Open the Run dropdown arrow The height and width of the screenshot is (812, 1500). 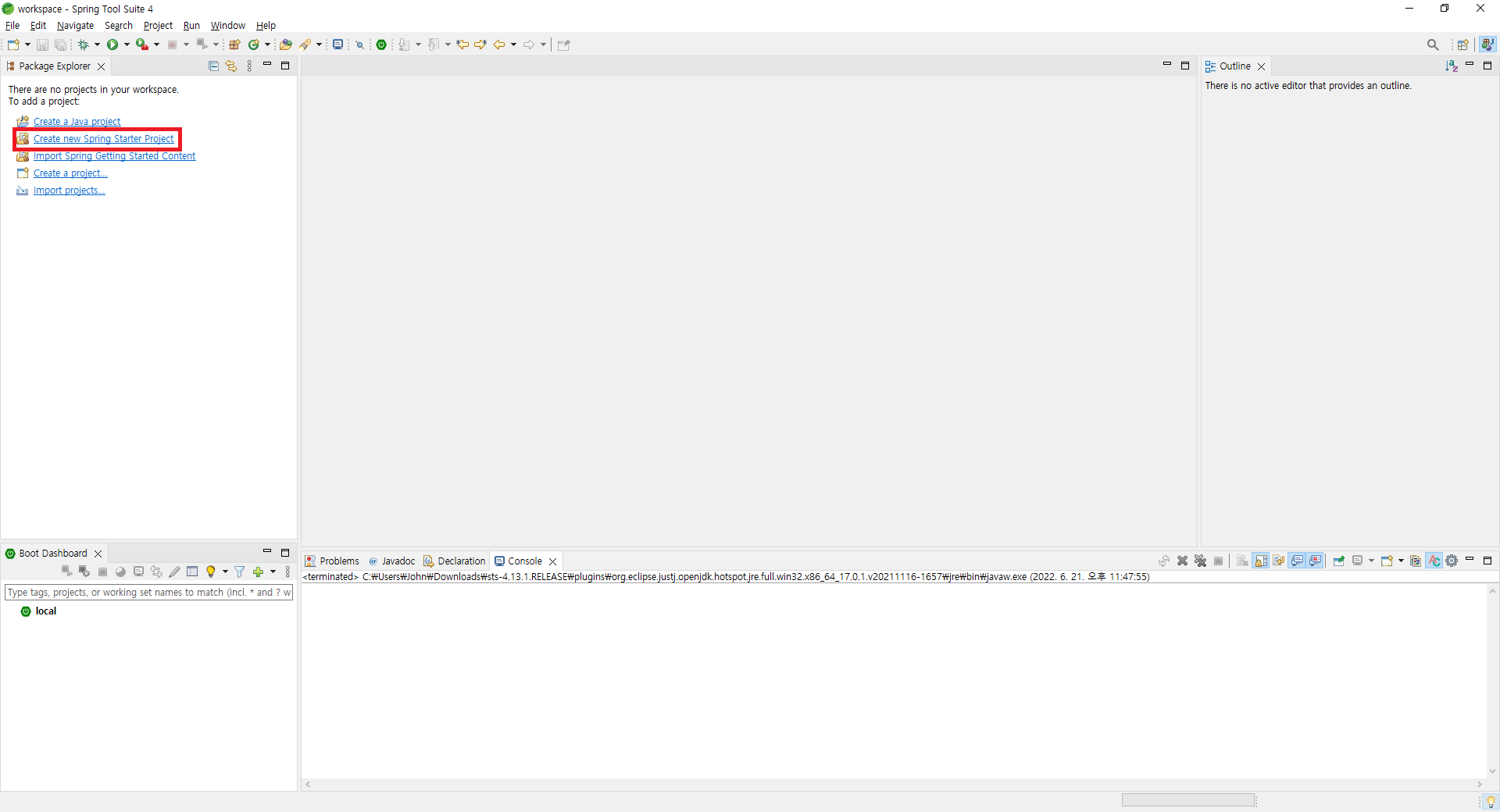[x=127, y=45]
